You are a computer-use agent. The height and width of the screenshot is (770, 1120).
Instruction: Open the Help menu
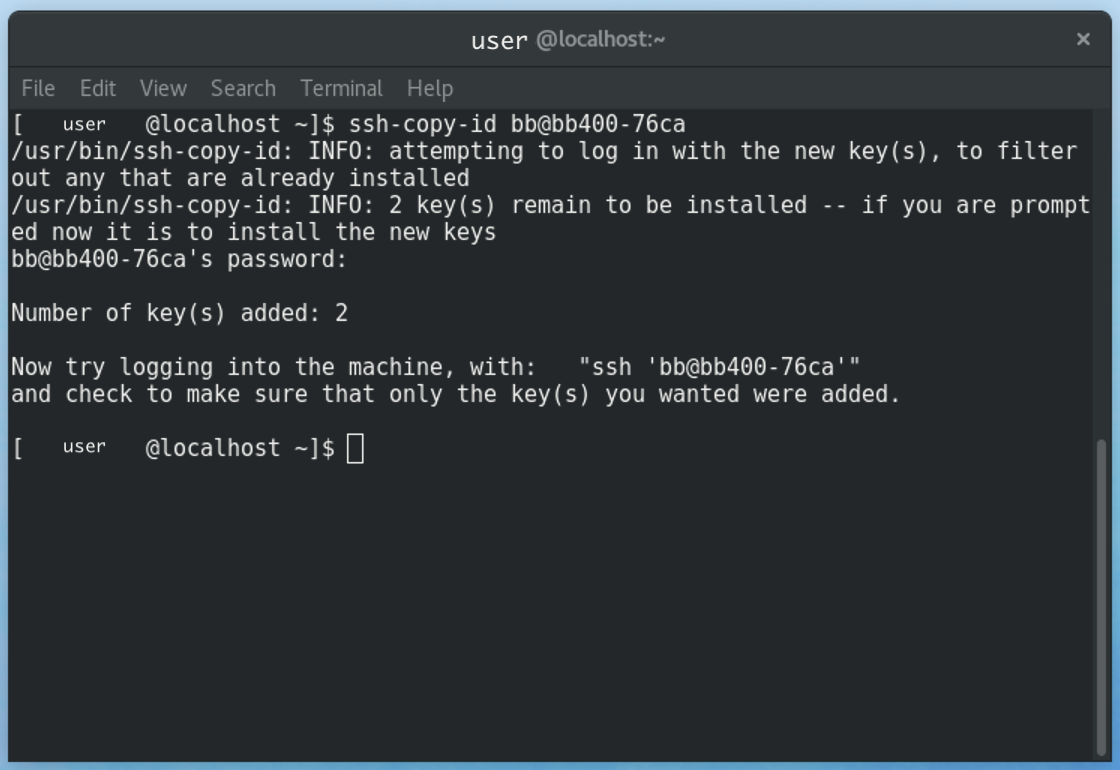[430, 88]
